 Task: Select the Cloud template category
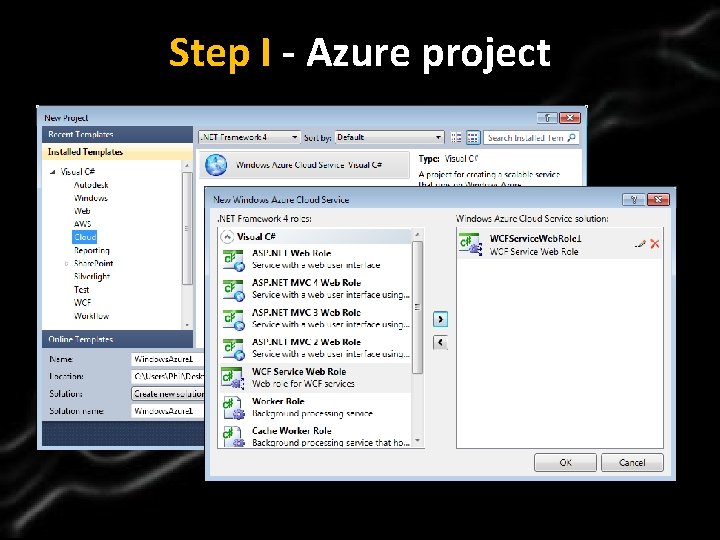pos(85,237)
